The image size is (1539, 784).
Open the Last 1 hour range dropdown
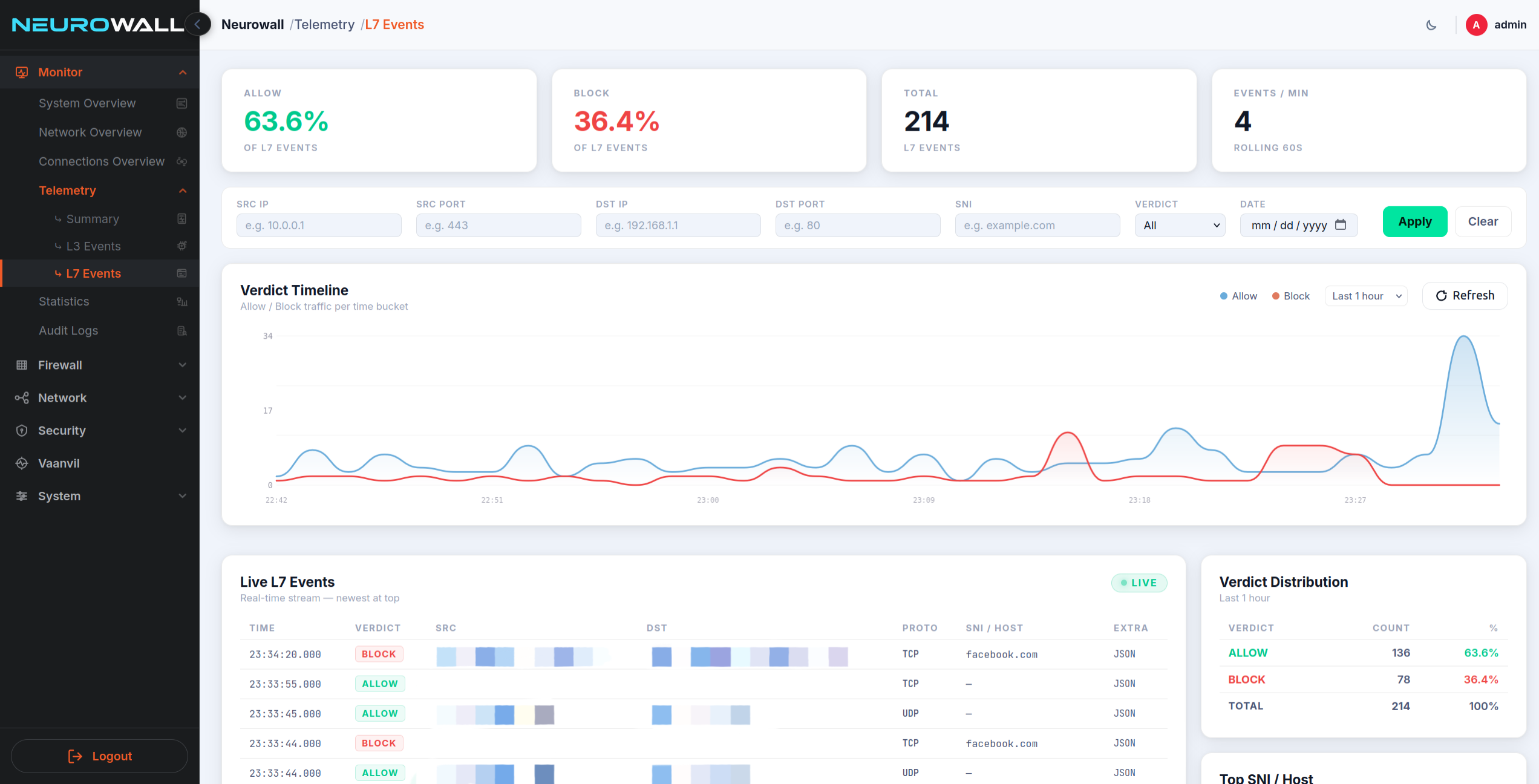pyautogui.click(x=1366, y=296)
